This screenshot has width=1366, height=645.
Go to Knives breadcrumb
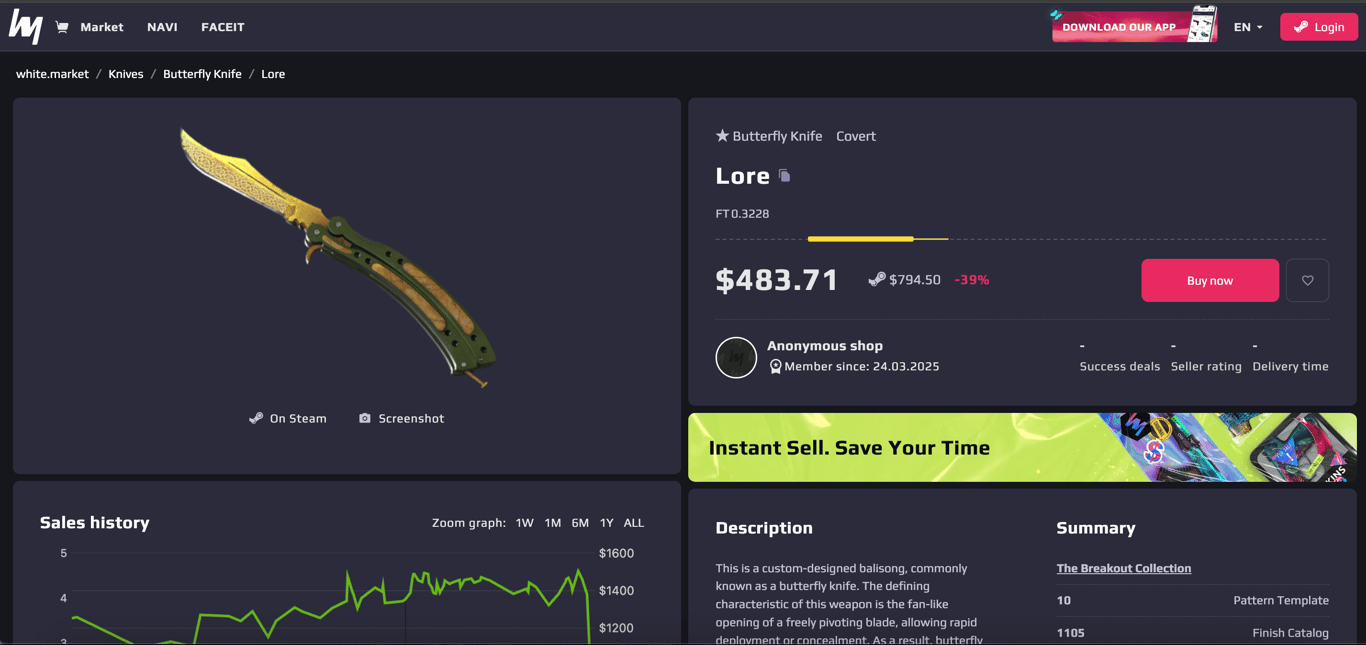126,74
